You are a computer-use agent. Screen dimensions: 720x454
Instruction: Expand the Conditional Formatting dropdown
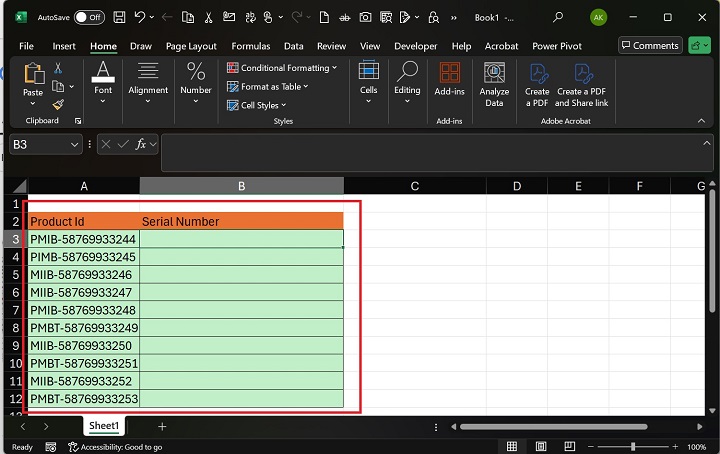283,68
